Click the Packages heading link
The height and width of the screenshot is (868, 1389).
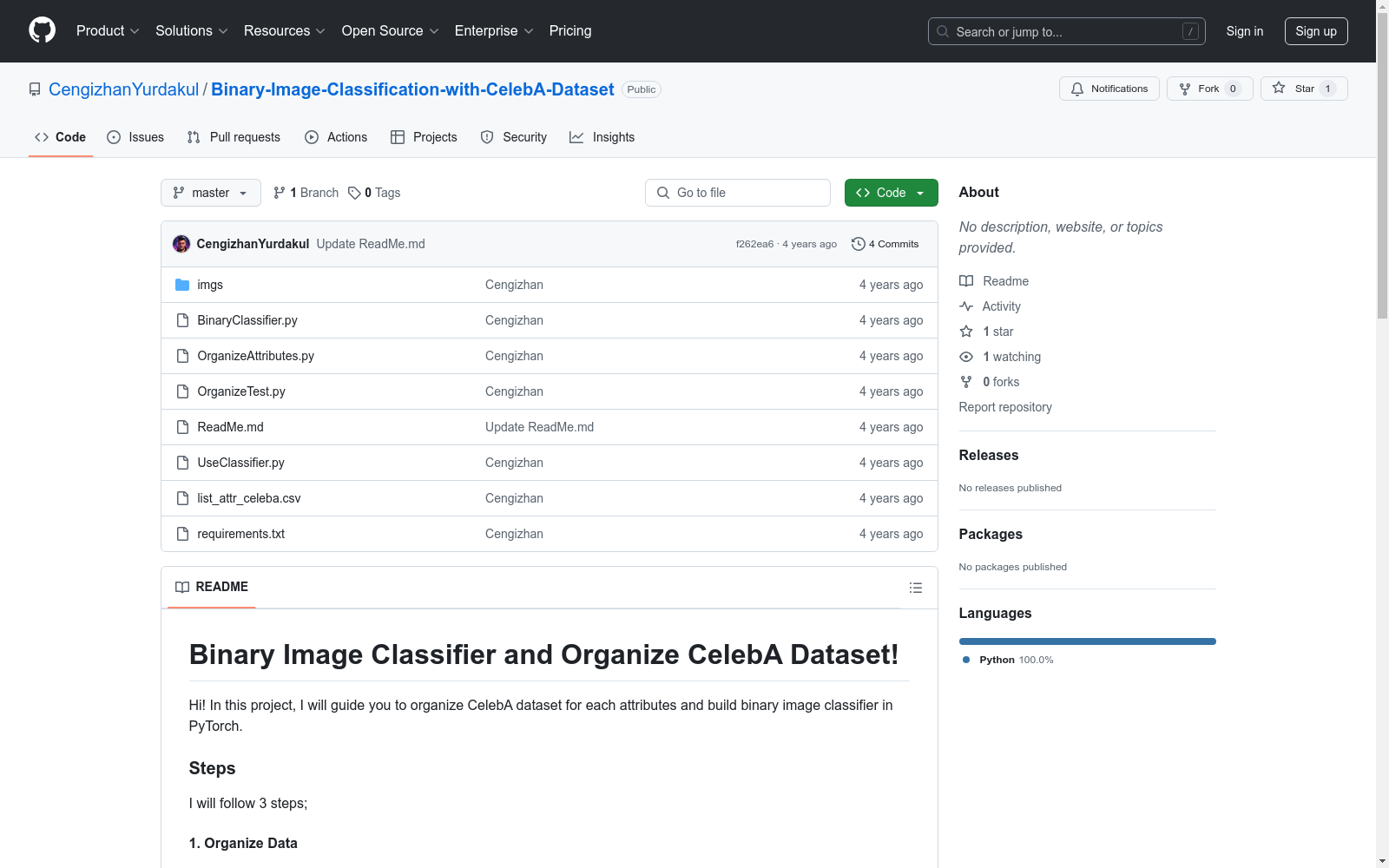tap(991, 534)
